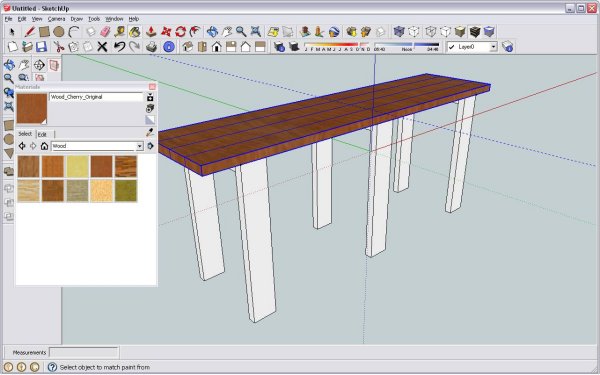The image size is (600, 375).
Task: Close the Materials panel
Action: (x=152, y=87)
